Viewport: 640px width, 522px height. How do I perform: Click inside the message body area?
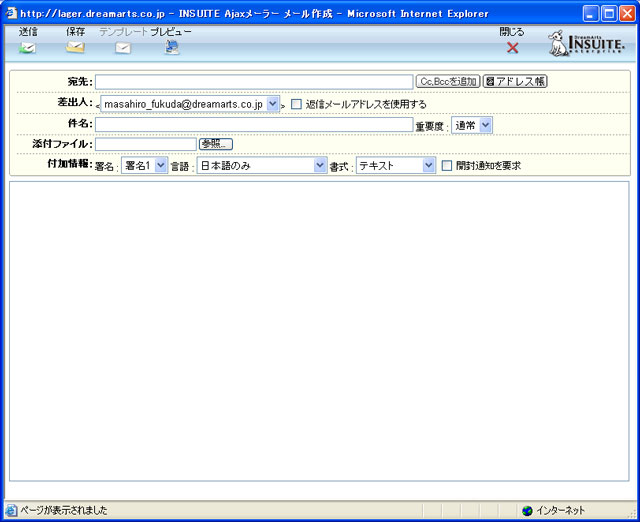click(x=319, y=331)
